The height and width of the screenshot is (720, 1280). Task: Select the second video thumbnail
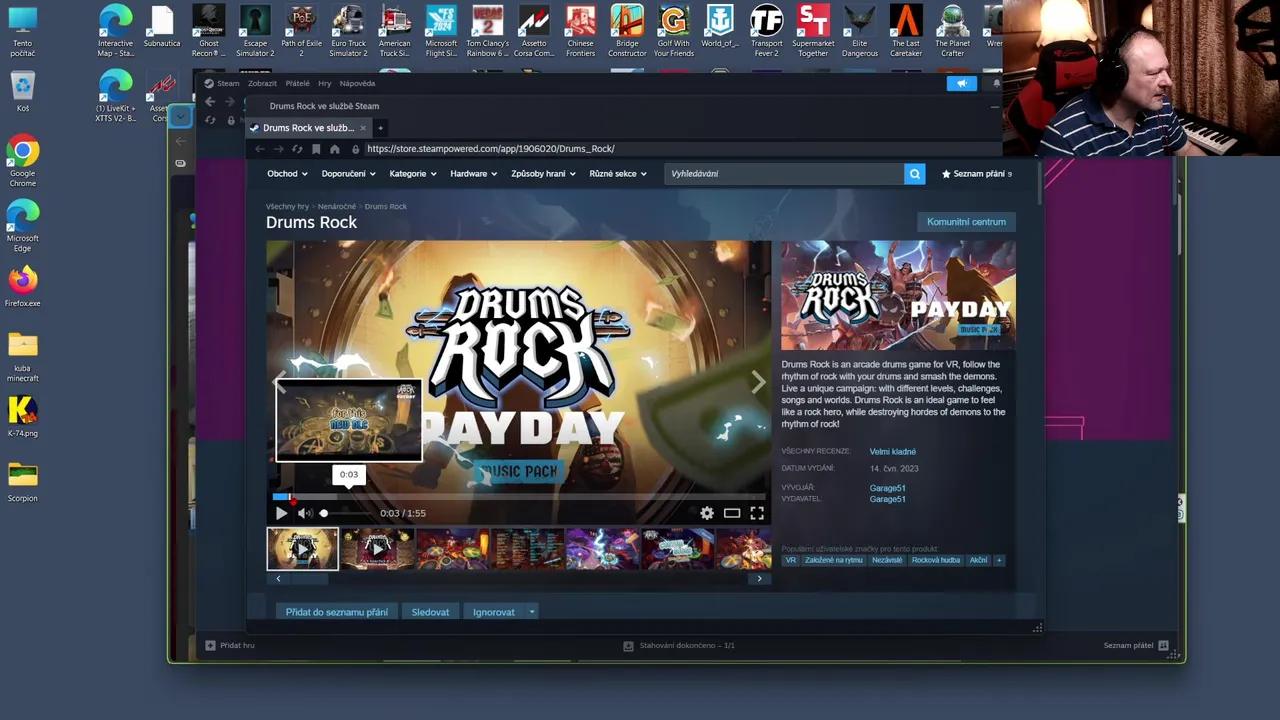click(377, 549)
